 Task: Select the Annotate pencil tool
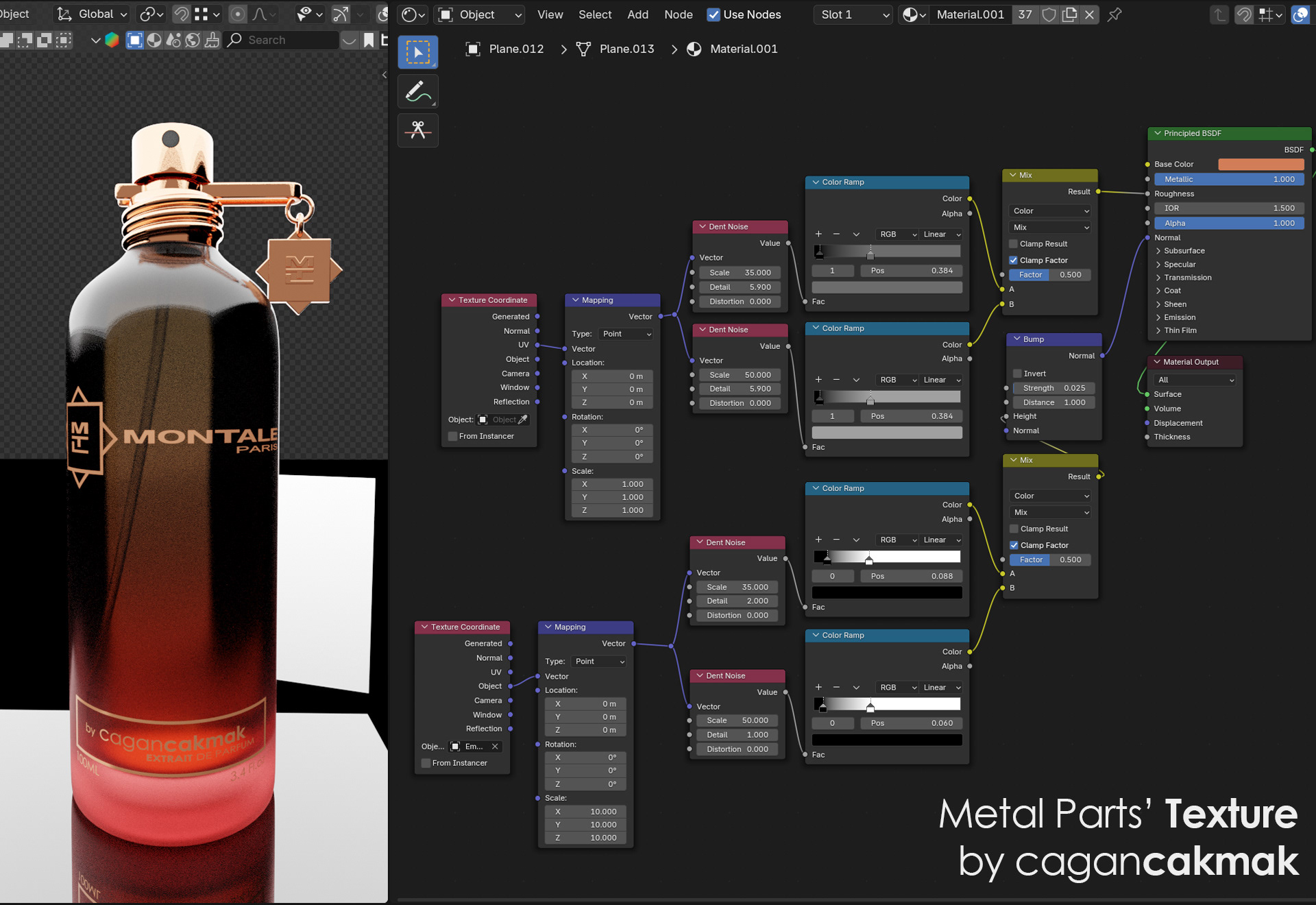[417, 91]
